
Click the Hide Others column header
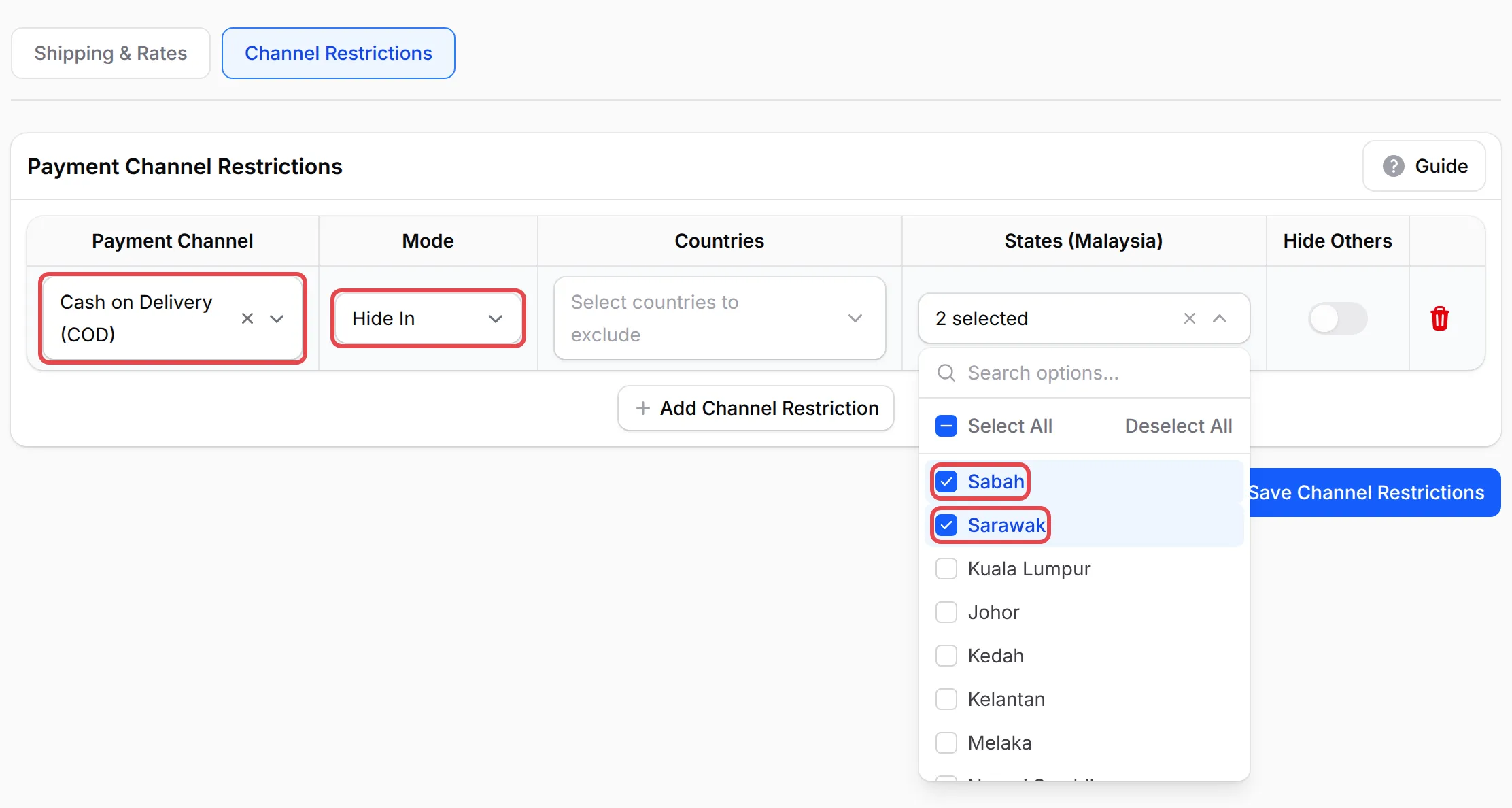click(1337, 241)
